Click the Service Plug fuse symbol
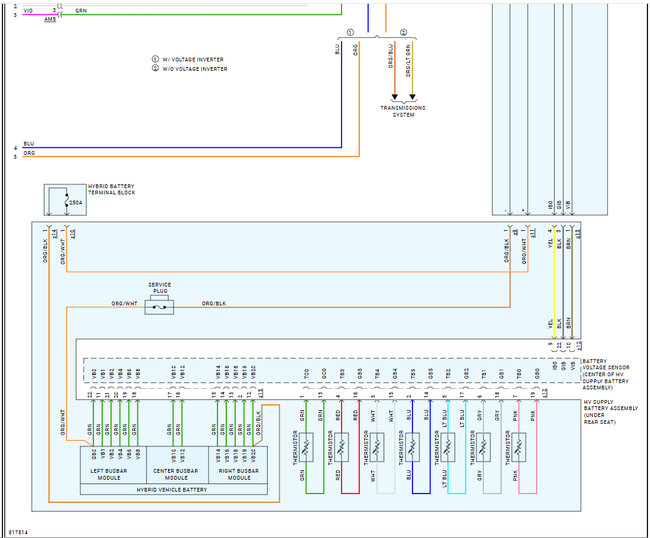Image resolution: width=650 pixels, height=538 pixels. point(159,307)
